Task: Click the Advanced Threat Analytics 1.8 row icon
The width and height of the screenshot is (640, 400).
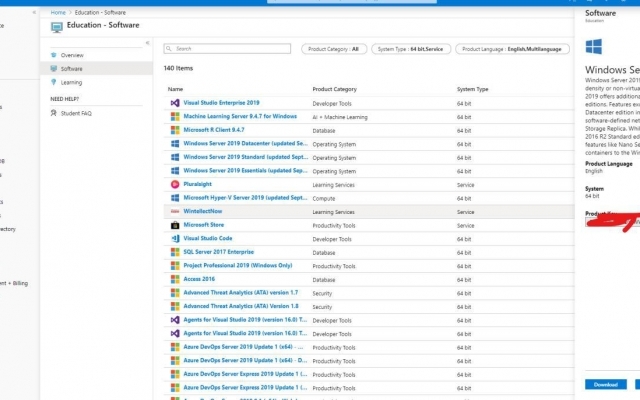Action: pyautogui.click(x=175, y=306)
